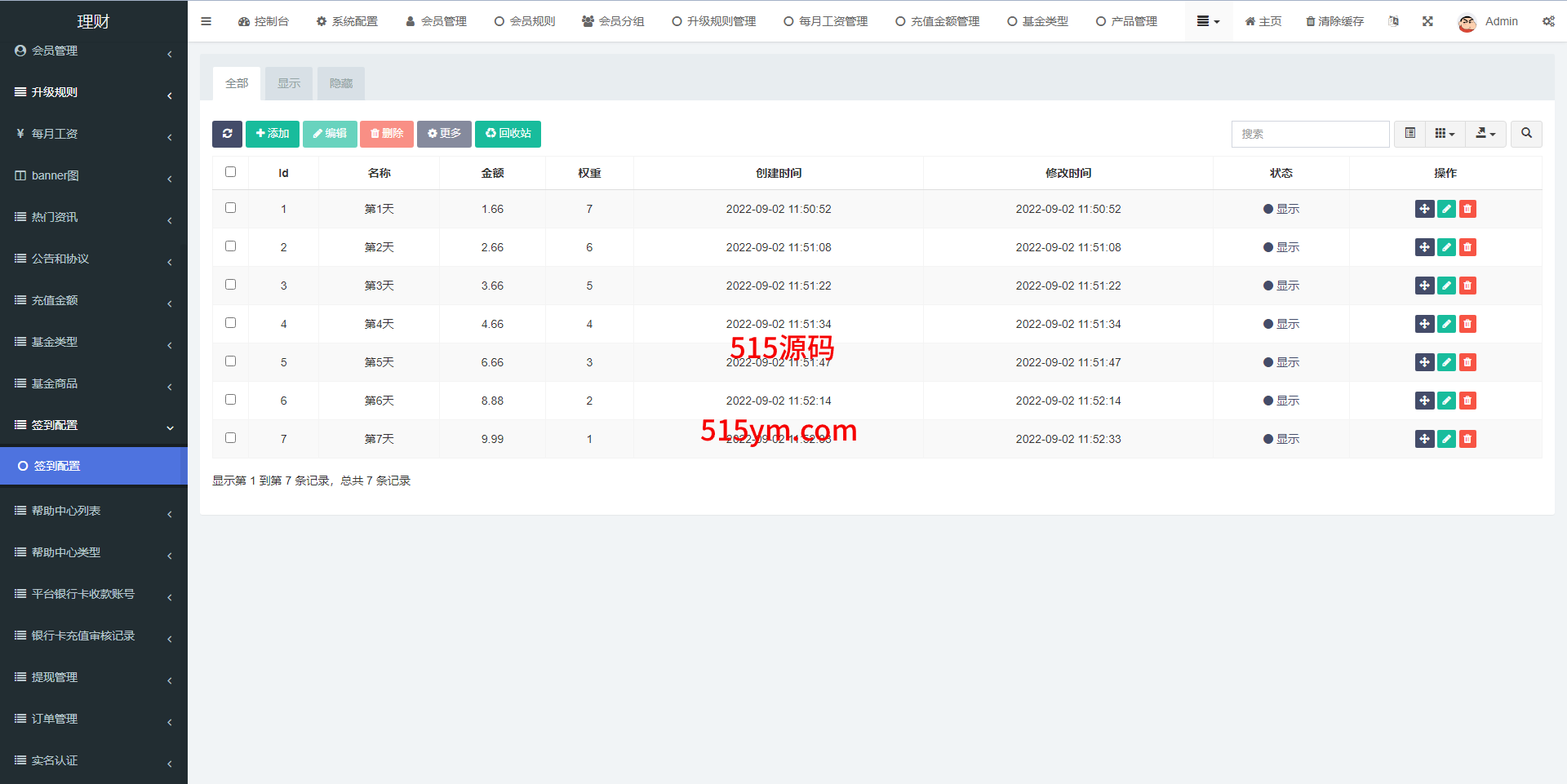The height and width of the screenshot is (784, 1567).
Task: Click the magnifier search icon button
Action: [x=1526, y=134]
